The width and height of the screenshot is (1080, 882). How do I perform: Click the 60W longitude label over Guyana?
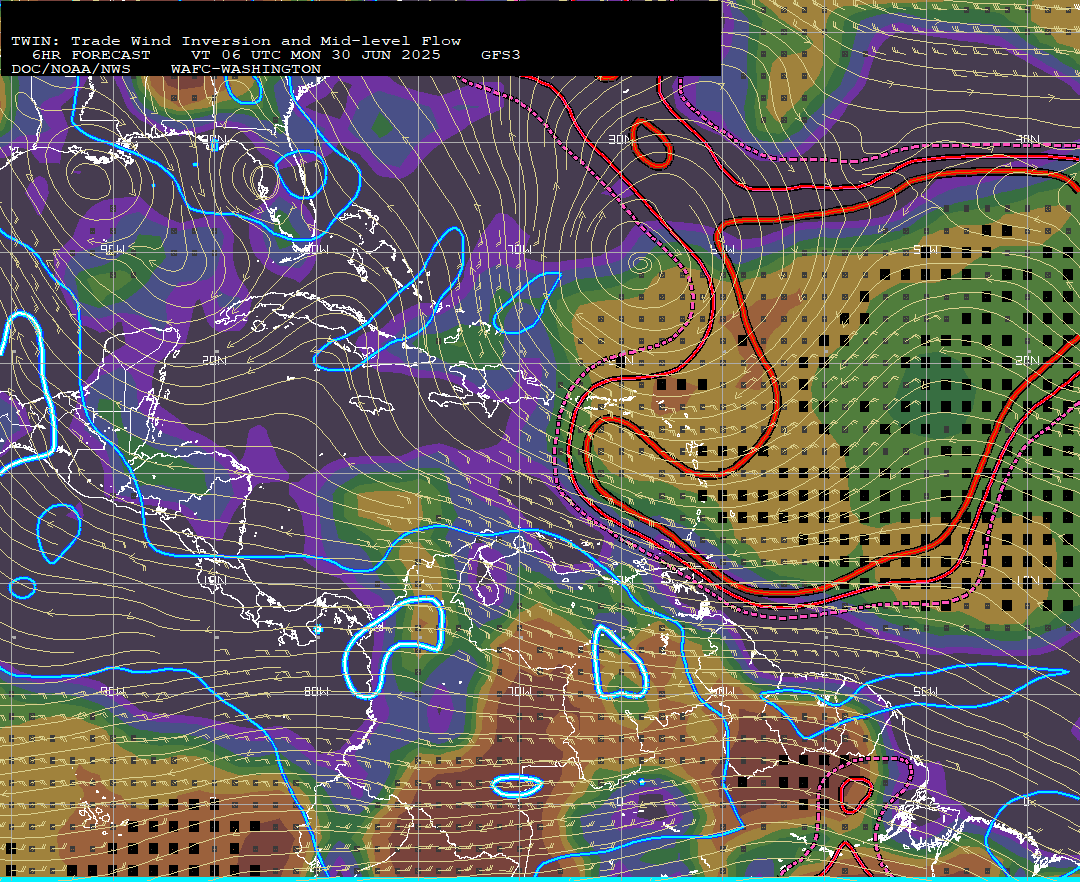[723, 691]
